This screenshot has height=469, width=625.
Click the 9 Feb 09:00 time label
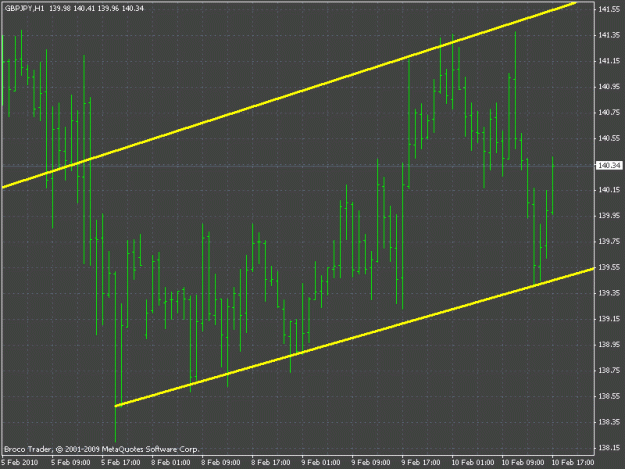click(x=371, y=462)
